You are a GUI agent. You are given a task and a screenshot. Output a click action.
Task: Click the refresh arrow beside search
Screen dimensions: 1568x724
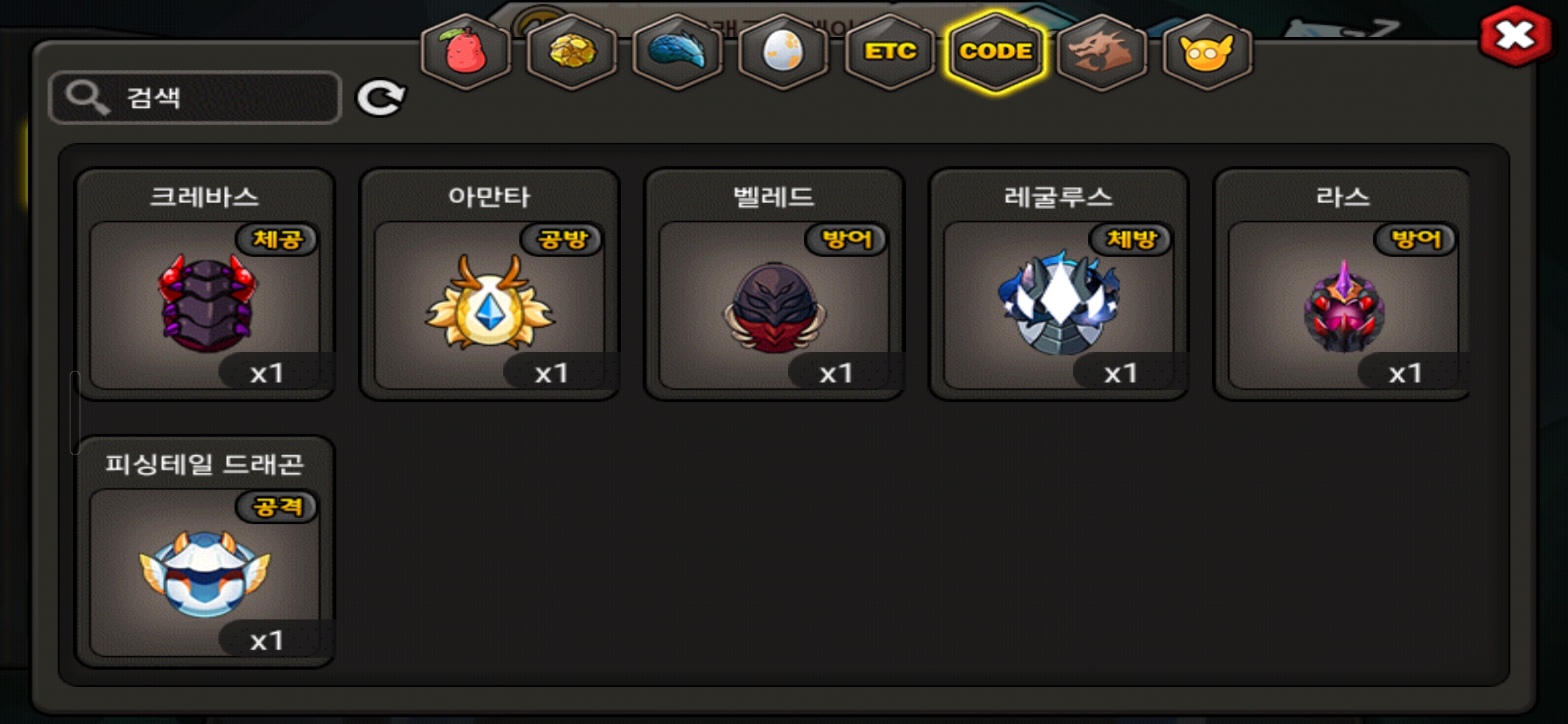pyautogui.click(x=381, y=99)
